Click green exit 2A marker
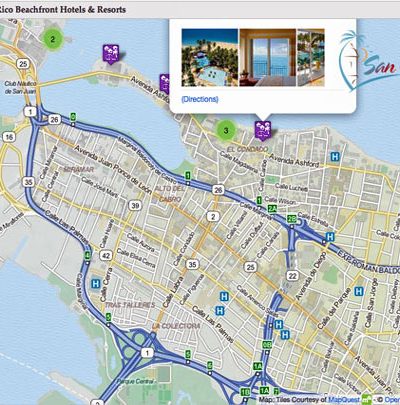This screenshot has height=405, width=400. tap(272, 209)
